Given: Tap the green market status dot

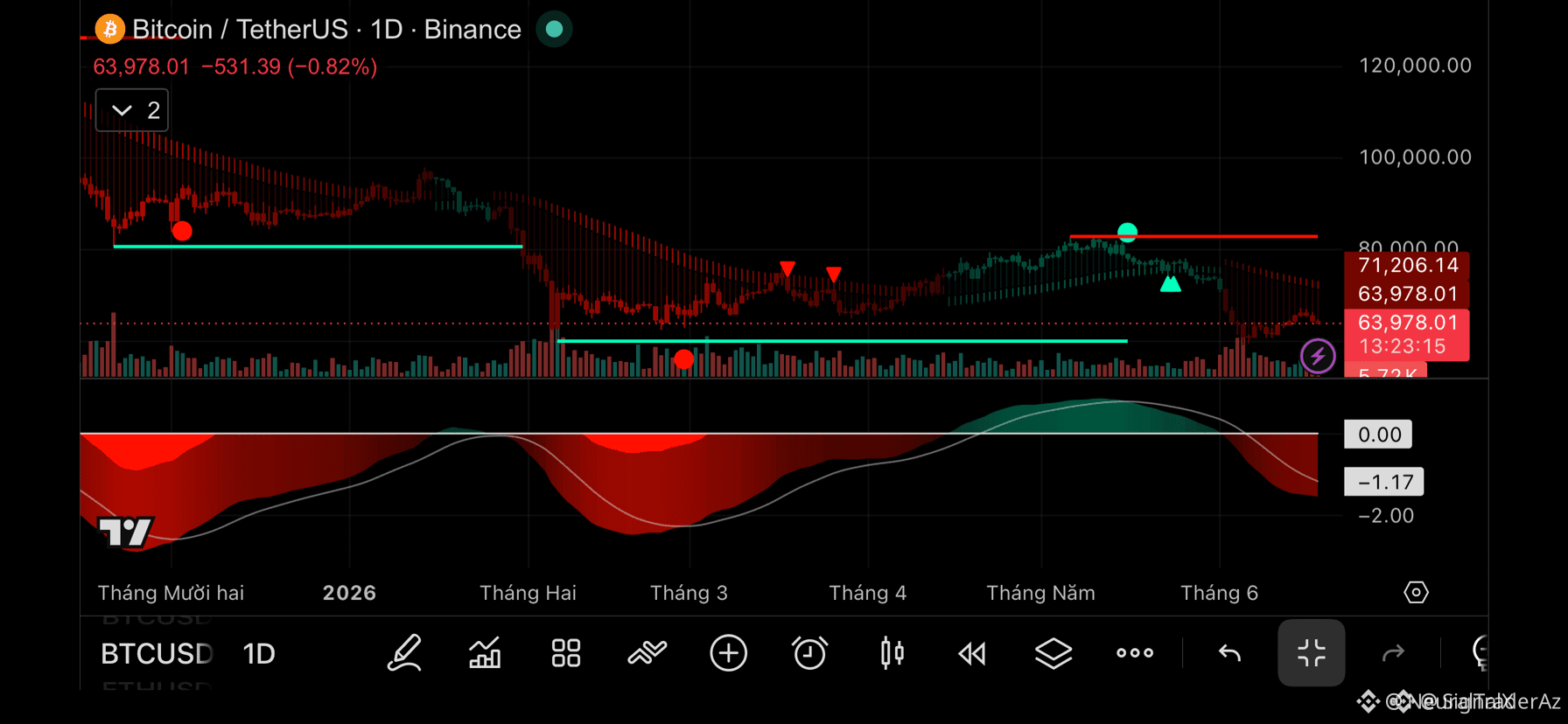Looking at the screenshot, I should pyautogui.click(x=554, y=30).
